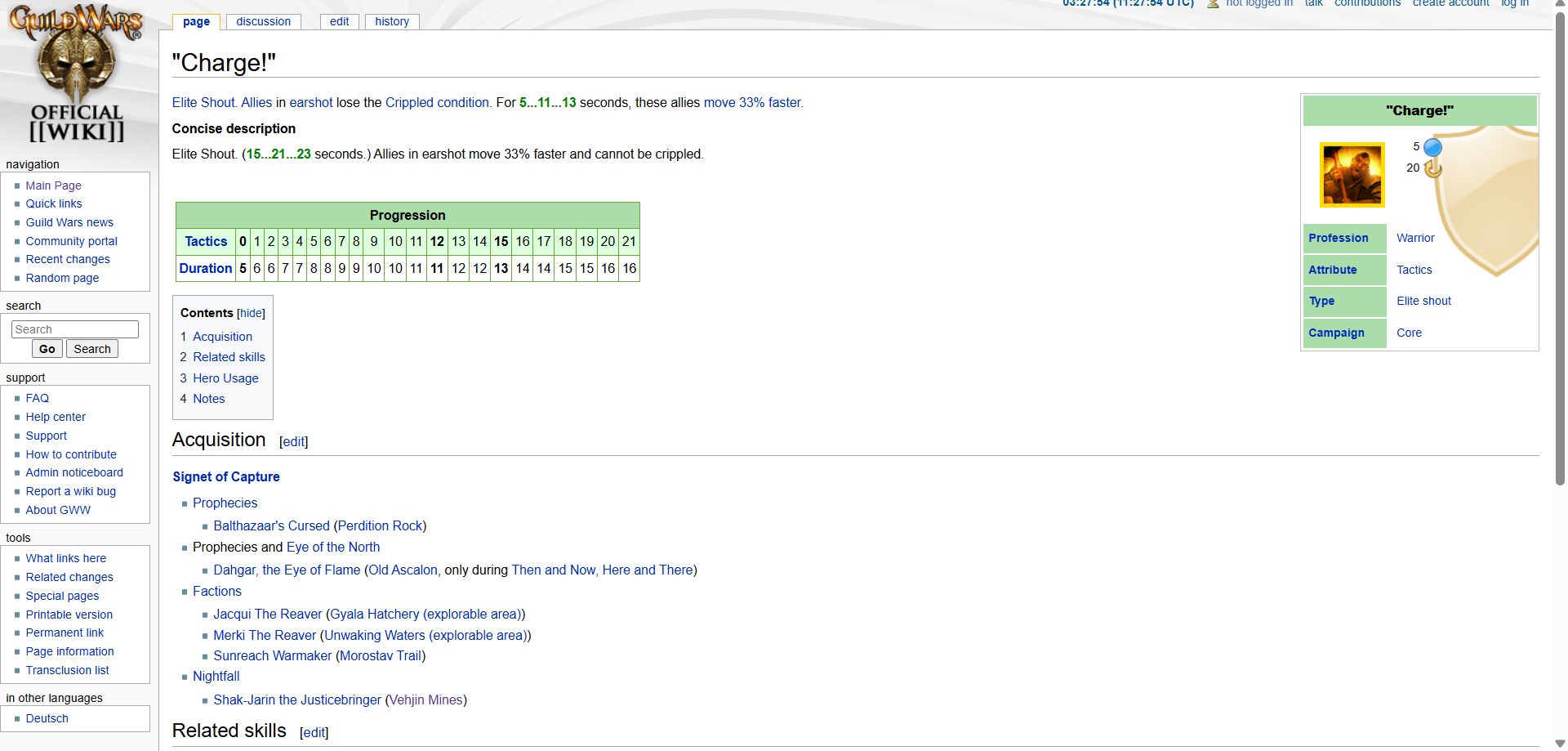Screen dimensions: 1568x751
Task: Open the Elite shout type link
Action: 1423,301
